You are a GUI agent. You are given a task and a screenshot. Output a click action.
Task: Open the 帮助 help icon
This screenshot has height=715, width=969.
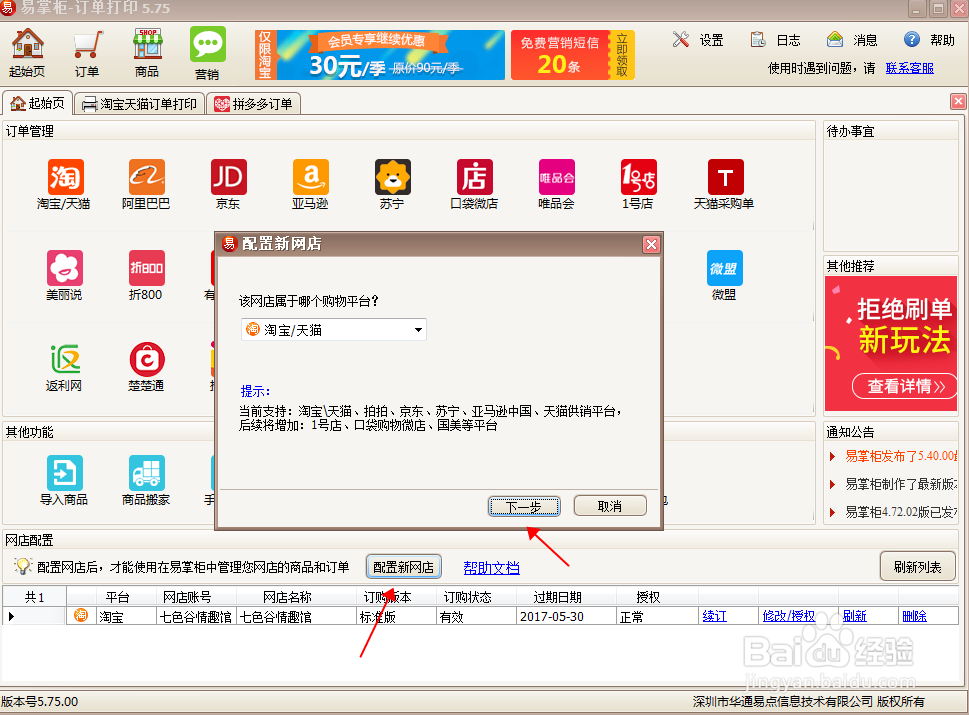click(928, 40)
